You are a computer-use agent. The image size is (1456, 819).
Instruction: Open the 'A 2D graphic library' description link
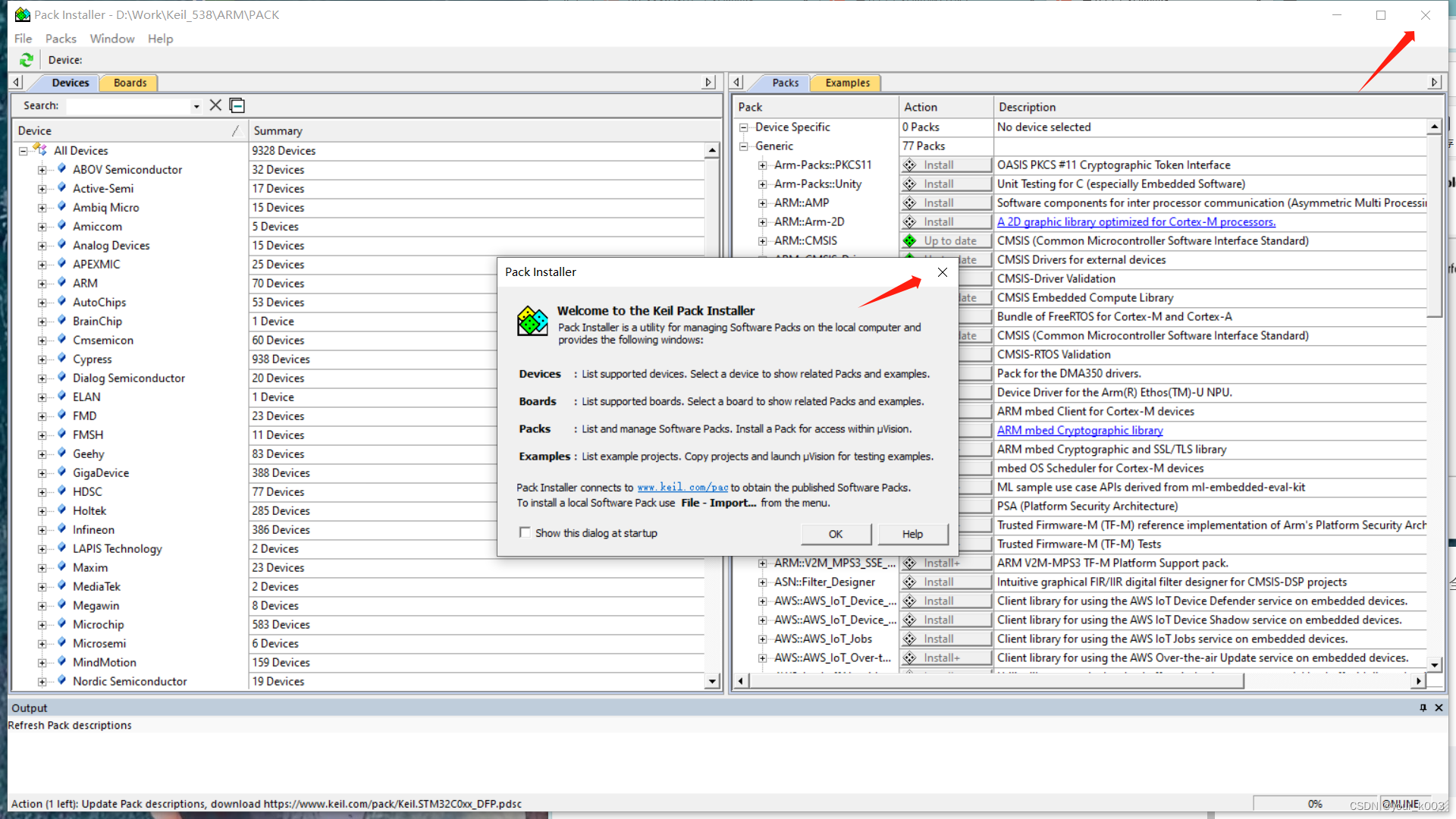click(1136, 222)
